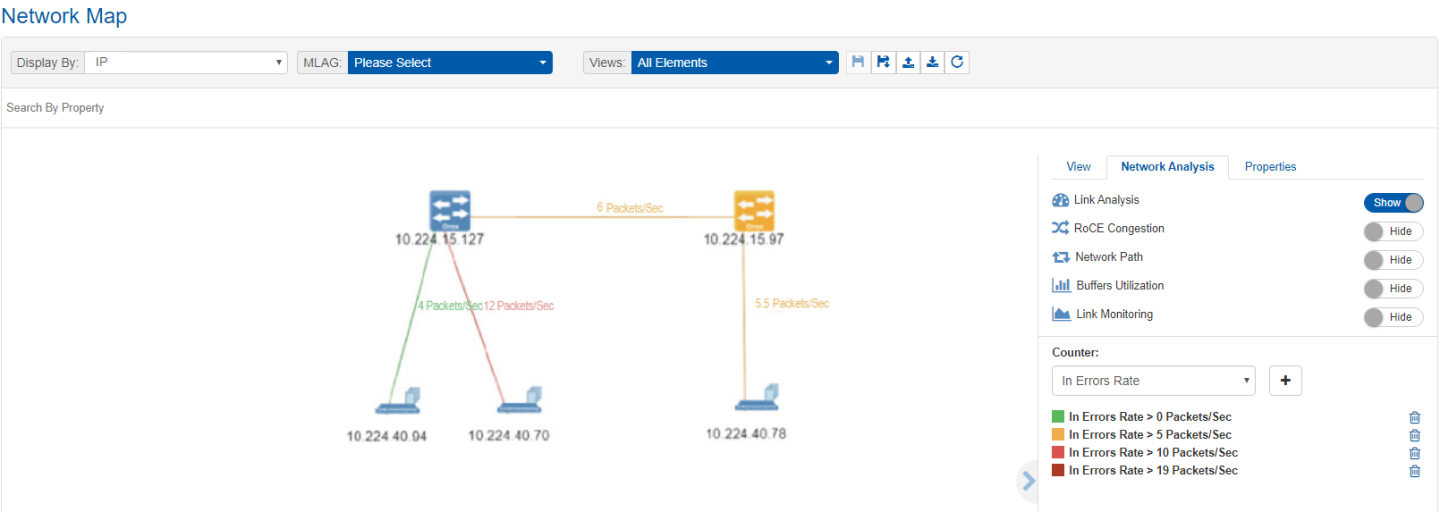
Task: Click the upload icon in the toolbar
Action: pos(908,62)
